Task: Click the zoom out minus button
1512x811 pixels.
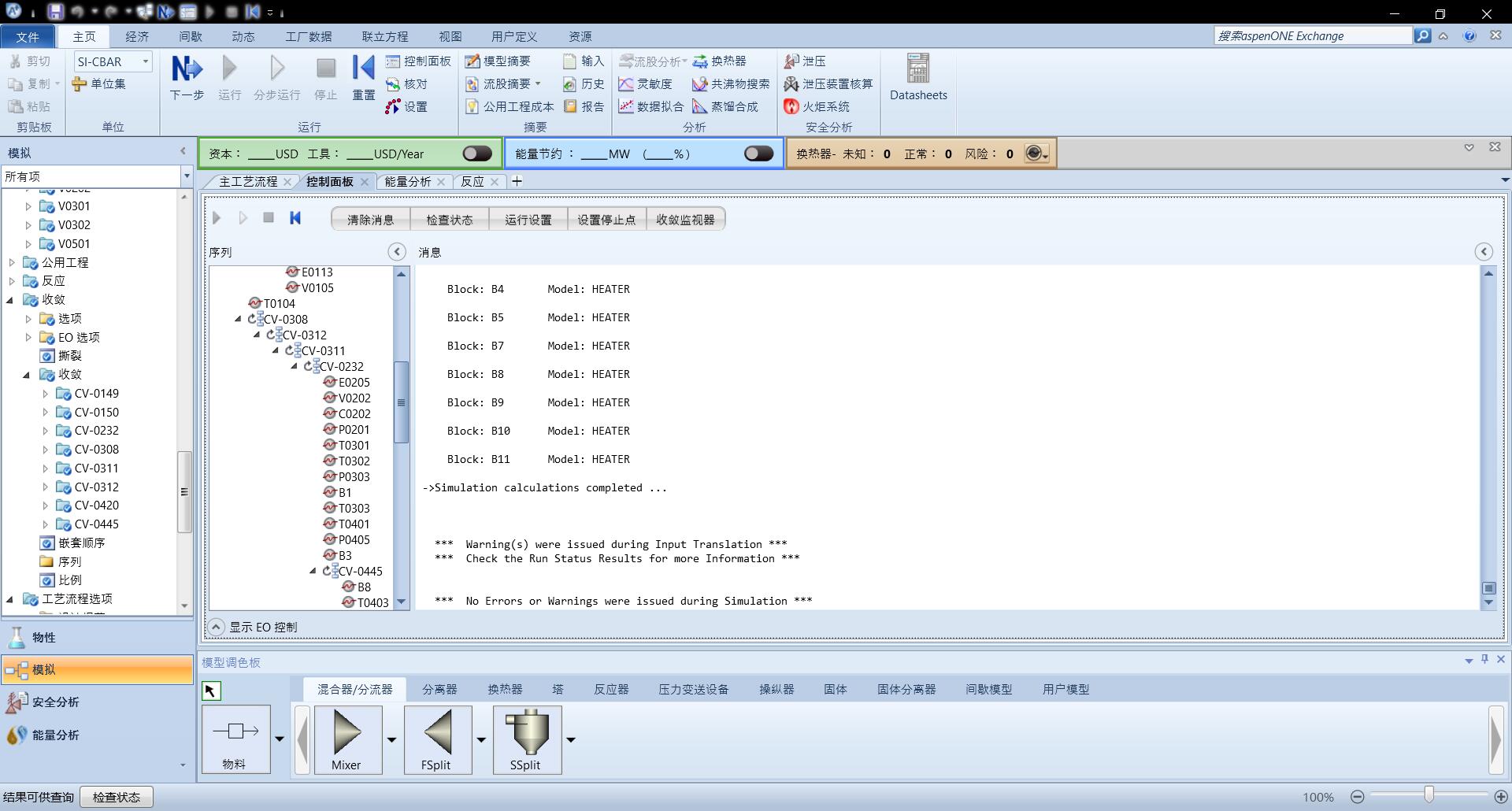Action: coord(1358,797)
